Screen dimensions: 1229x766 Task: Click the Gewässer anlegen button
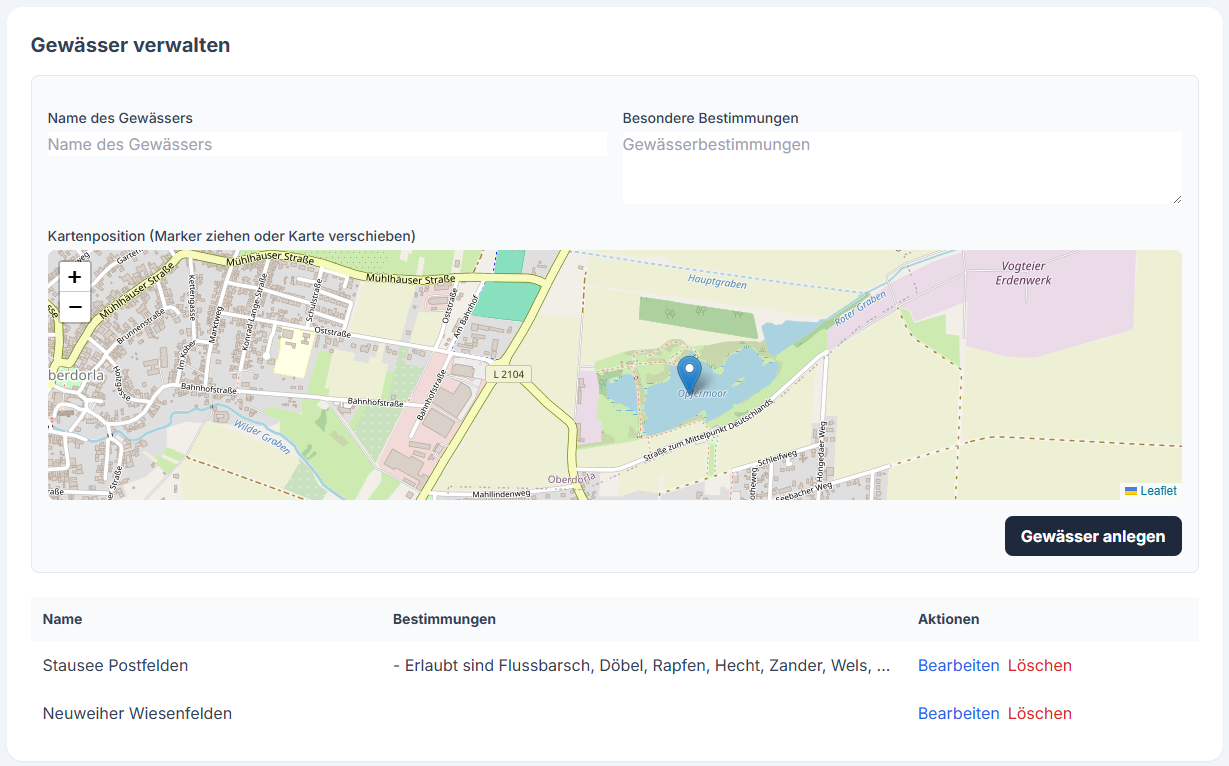point(1093,536)
